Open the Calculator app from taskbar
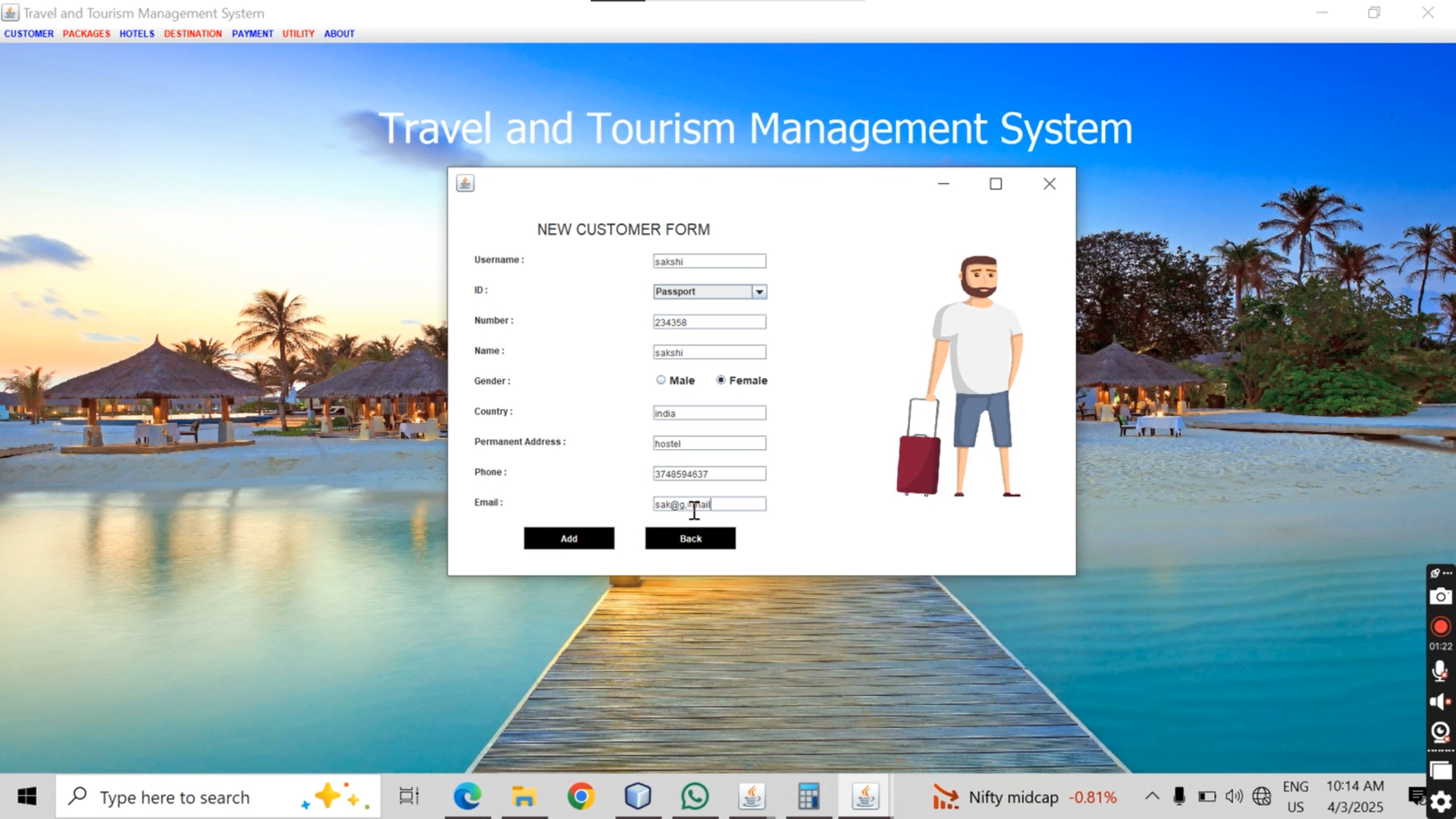Viewport: 1456px width, 819px height. pyautogui.click(x=808, y=796)
